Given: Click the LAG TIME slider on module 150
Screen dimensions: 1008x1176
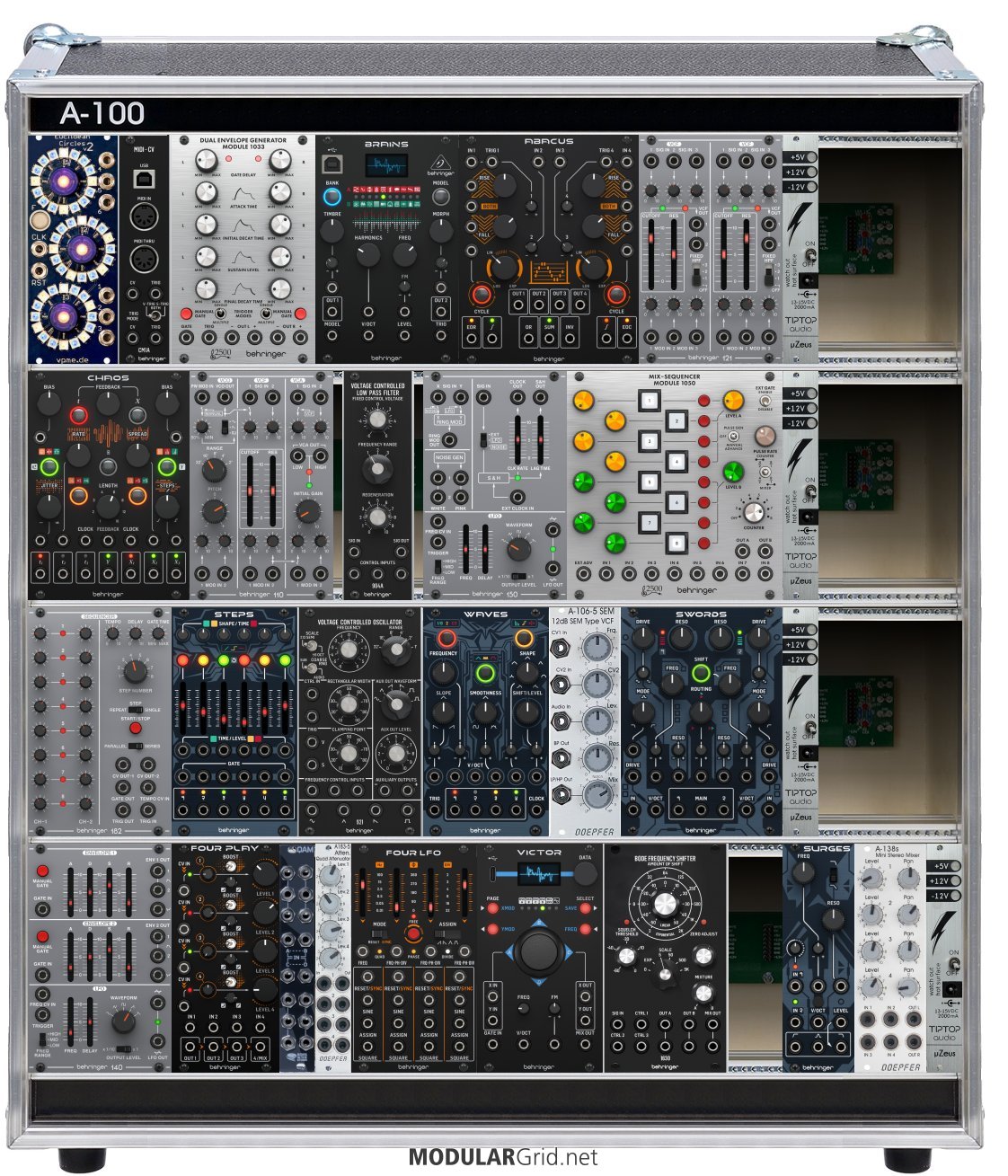Looking at the screenshot, I should tap(540, 439).
